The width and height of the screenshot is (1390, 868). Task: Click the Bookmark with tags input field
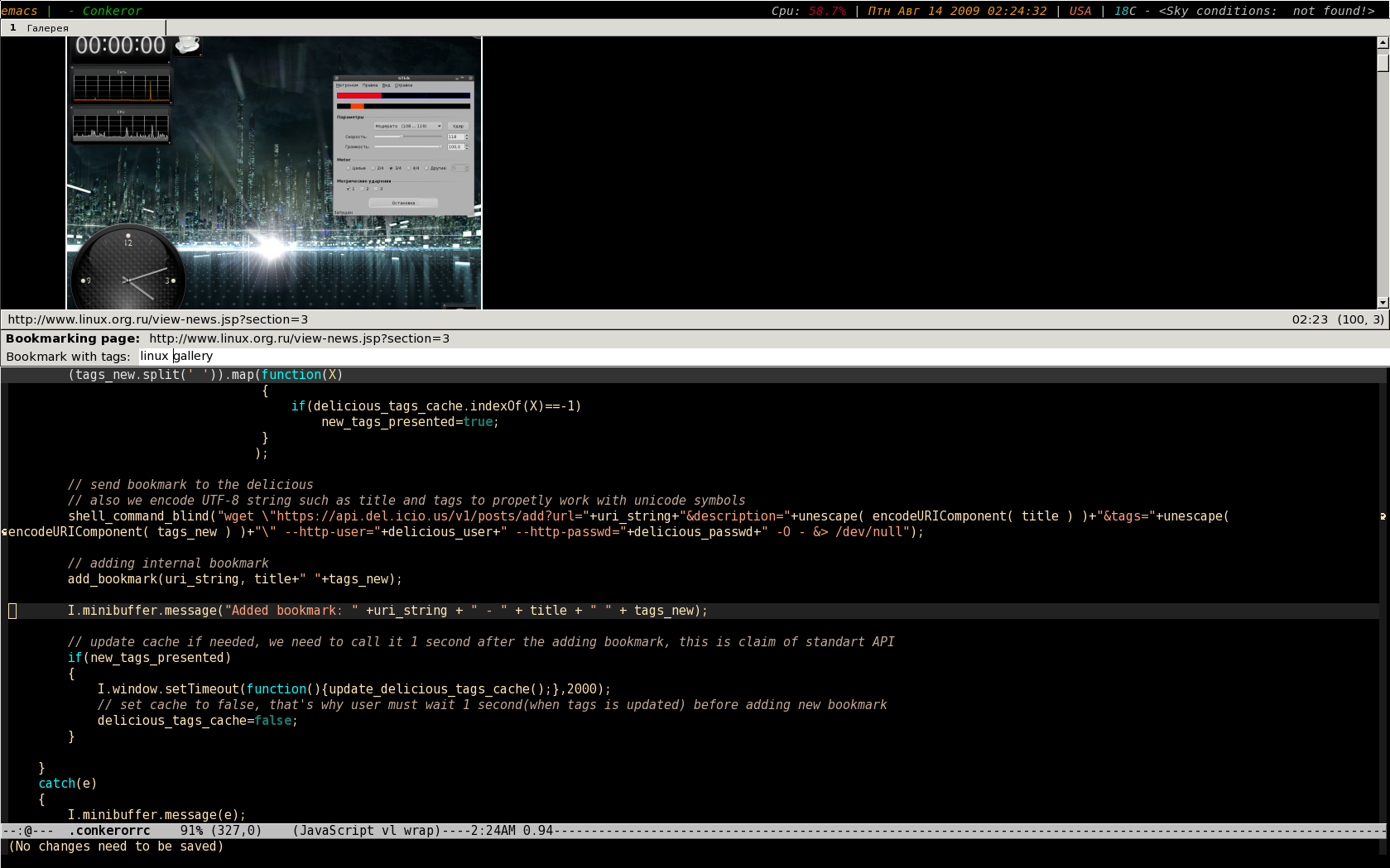tap(745, 357)
